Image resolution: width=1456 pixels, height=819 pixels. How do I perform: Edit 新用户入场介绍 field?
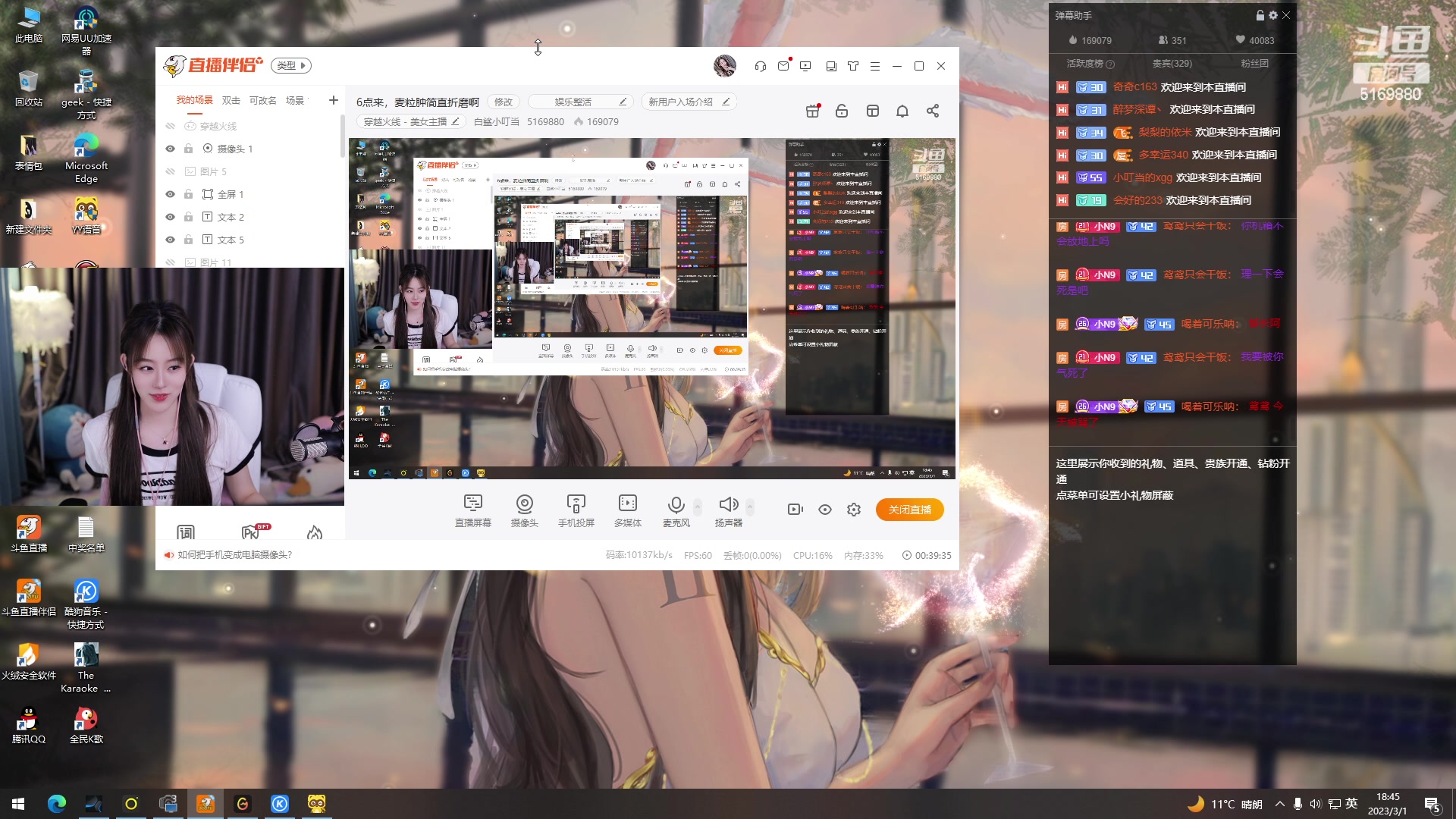[x=689, y=102]
